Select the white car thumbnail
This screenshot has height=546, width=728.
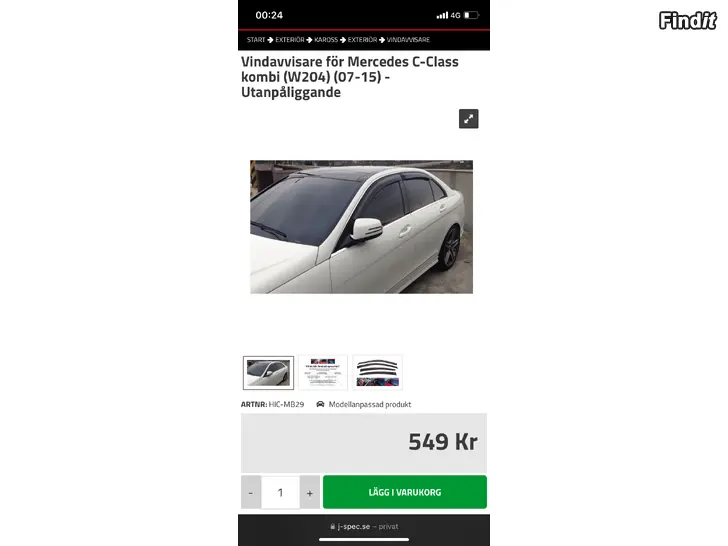coord(268,373)
